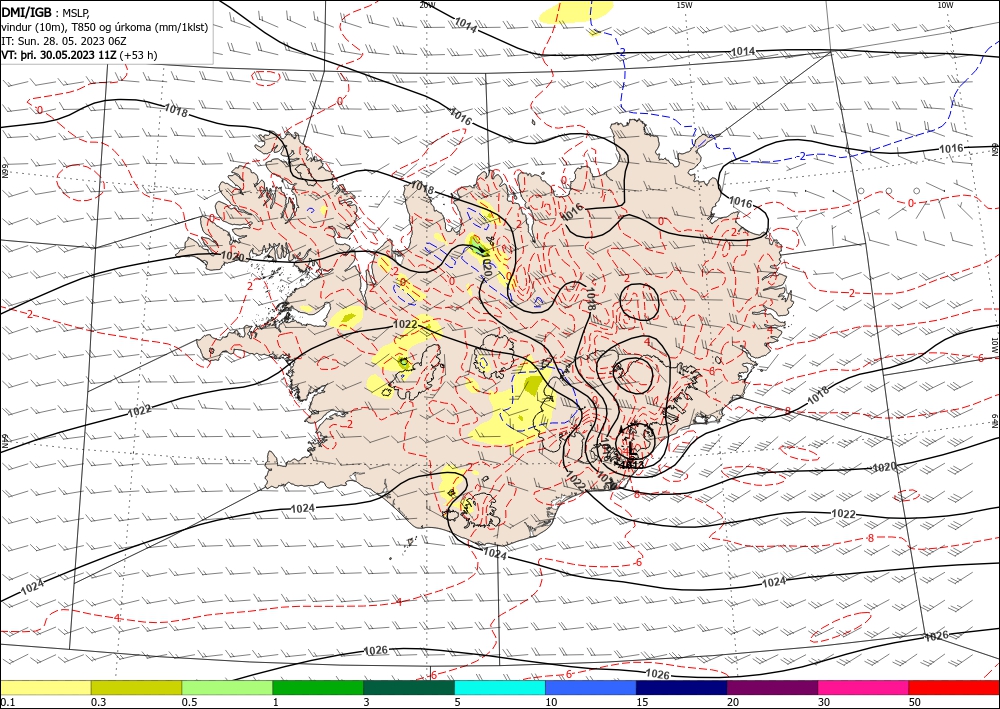Viewport: 1000px width, 709px height.
Task: Select the dark green 3–5 legend swatch
Action: point(409,687)
